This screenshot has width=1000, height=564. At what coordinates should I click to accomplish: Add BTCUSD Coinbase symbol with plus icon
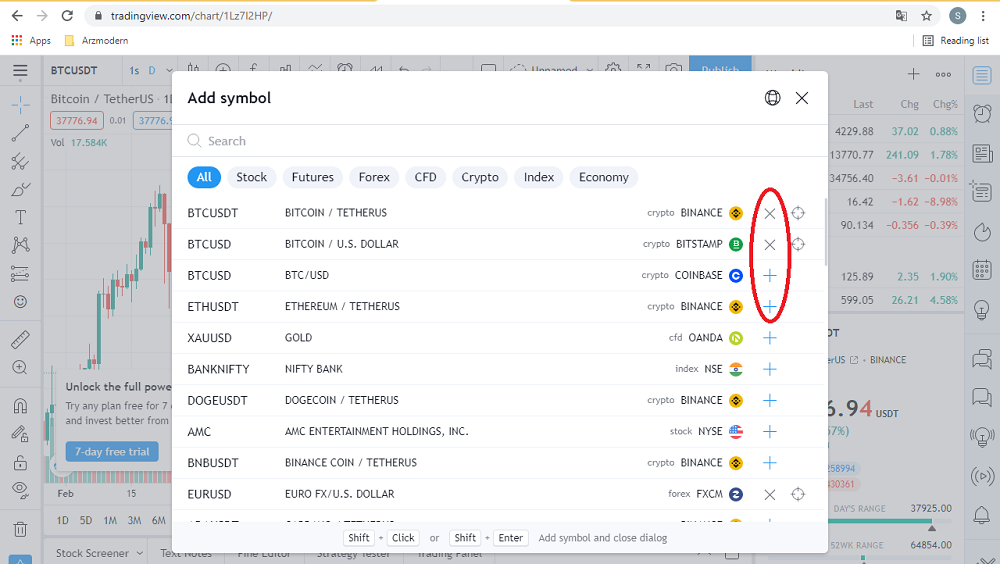pos(769,276)
